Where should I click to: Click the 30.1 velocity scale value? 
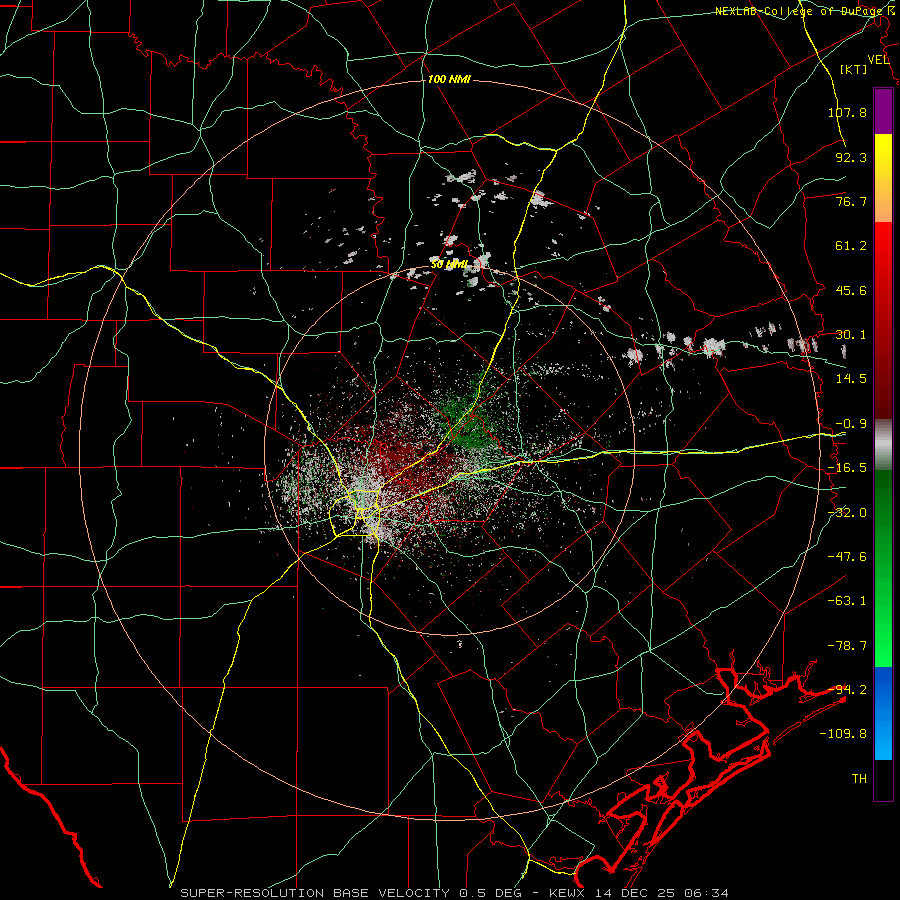851,335
